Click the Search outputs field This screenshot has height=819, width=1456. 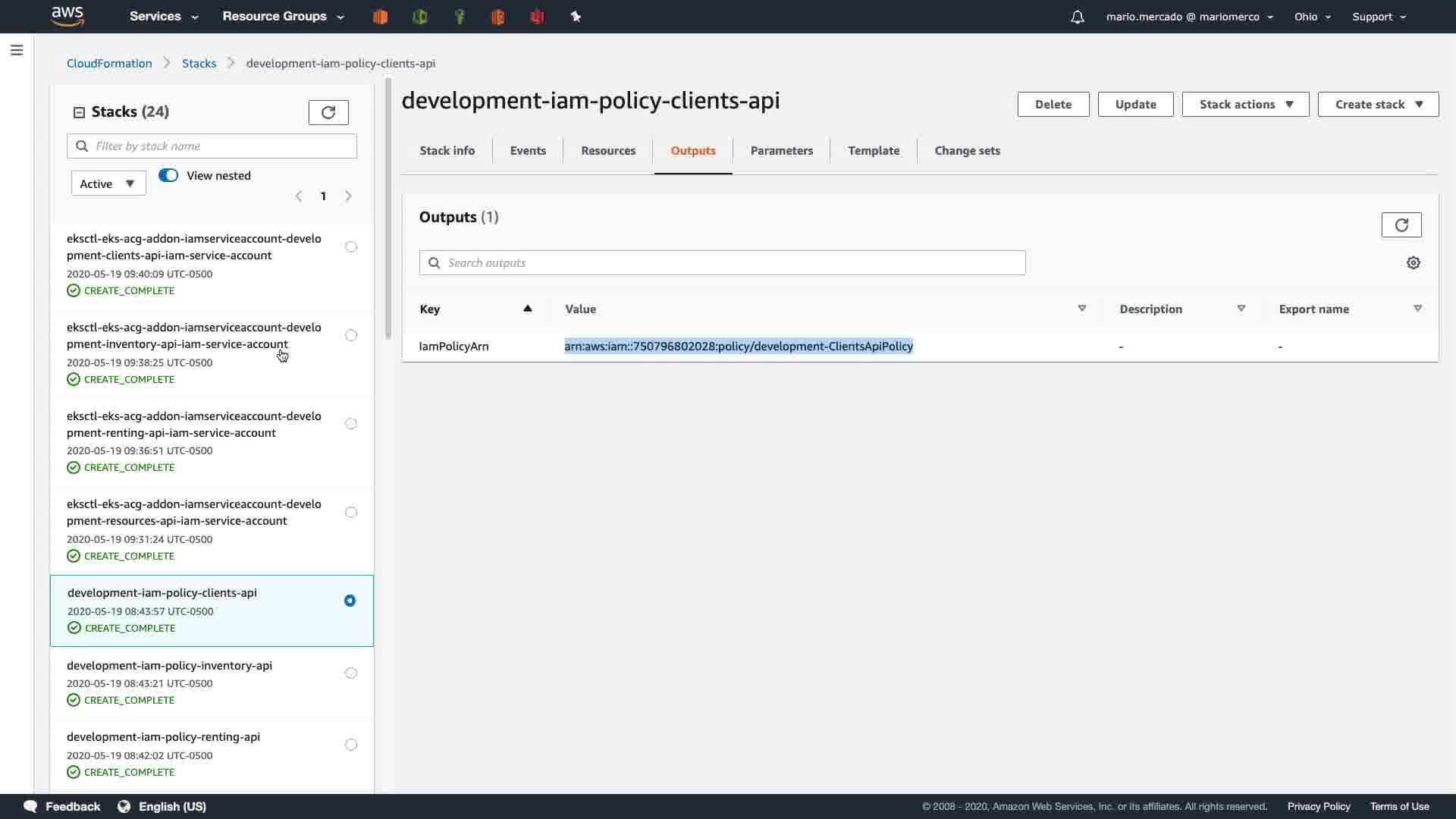pos(721,262)
